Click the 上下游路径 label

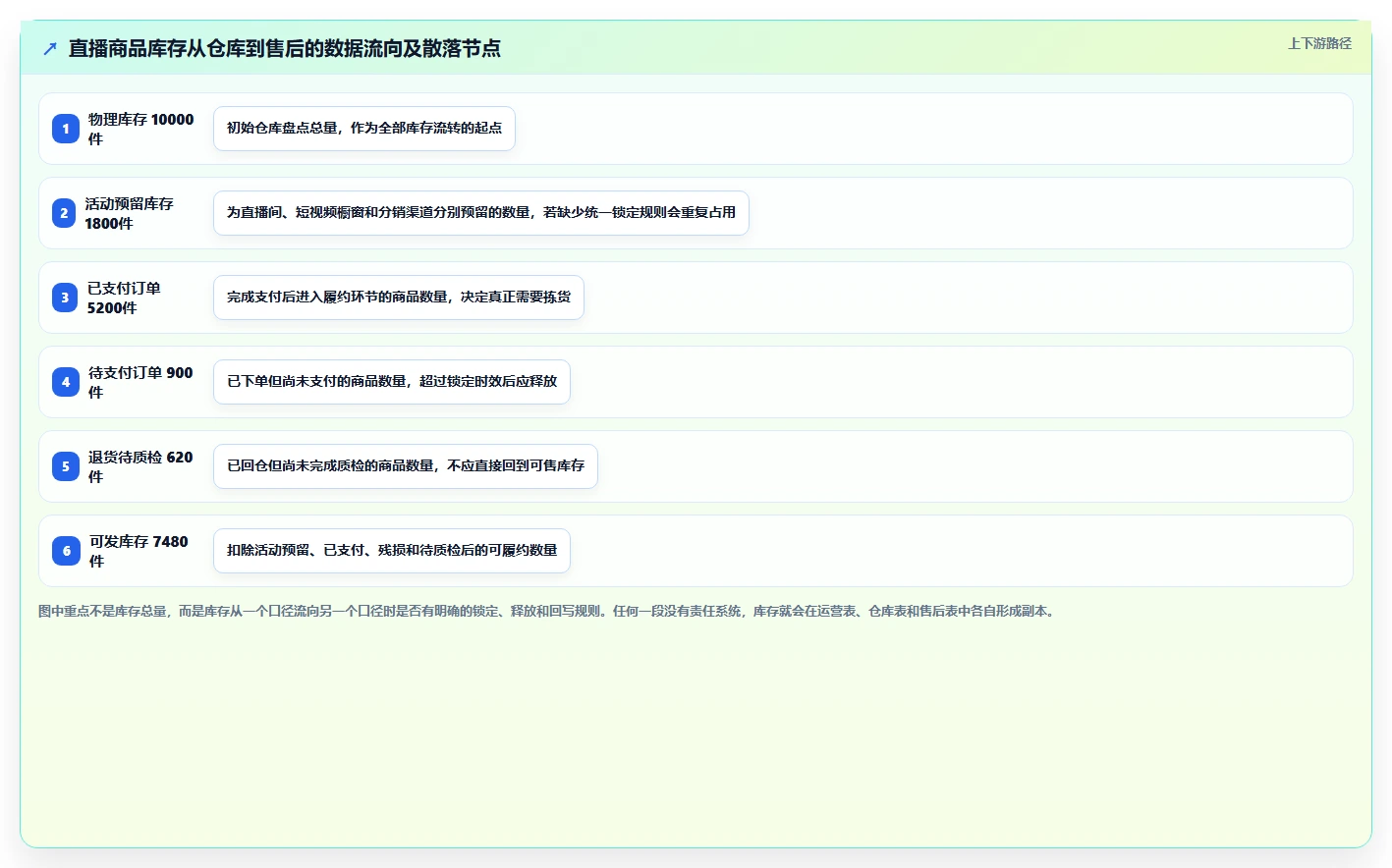point(1319,43)
